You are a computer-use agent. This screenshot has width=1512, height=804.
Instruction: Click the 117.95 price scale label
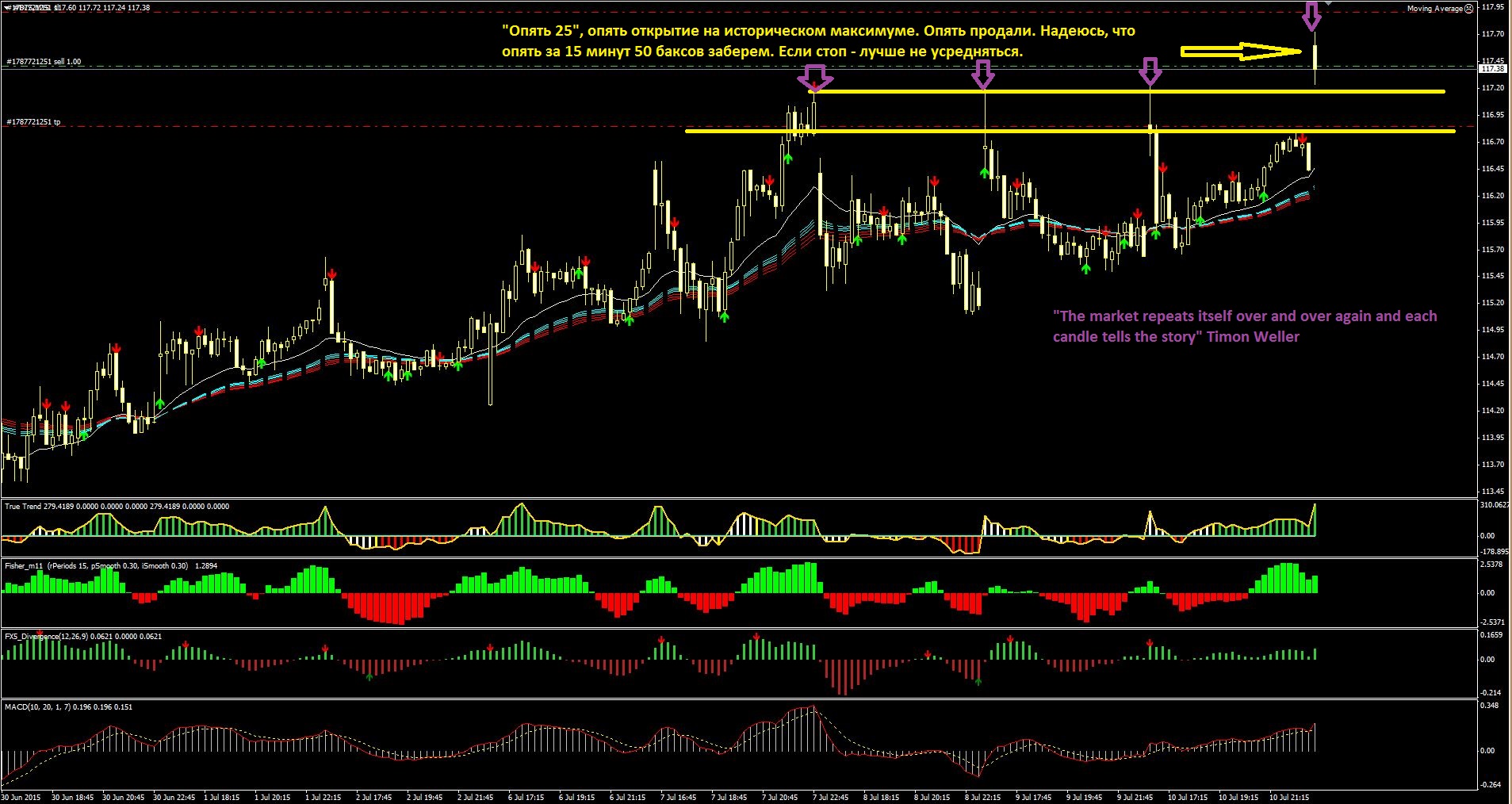click(1492, 7)
